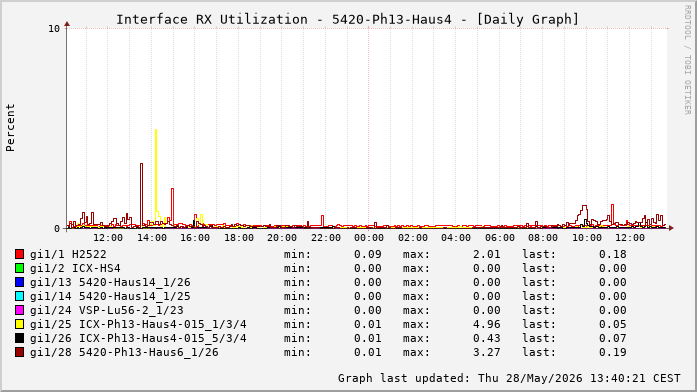Click the max value 4.96 for gi1/25
The image size is (697, 392).
pyautogui.click(x=487, y=324)
